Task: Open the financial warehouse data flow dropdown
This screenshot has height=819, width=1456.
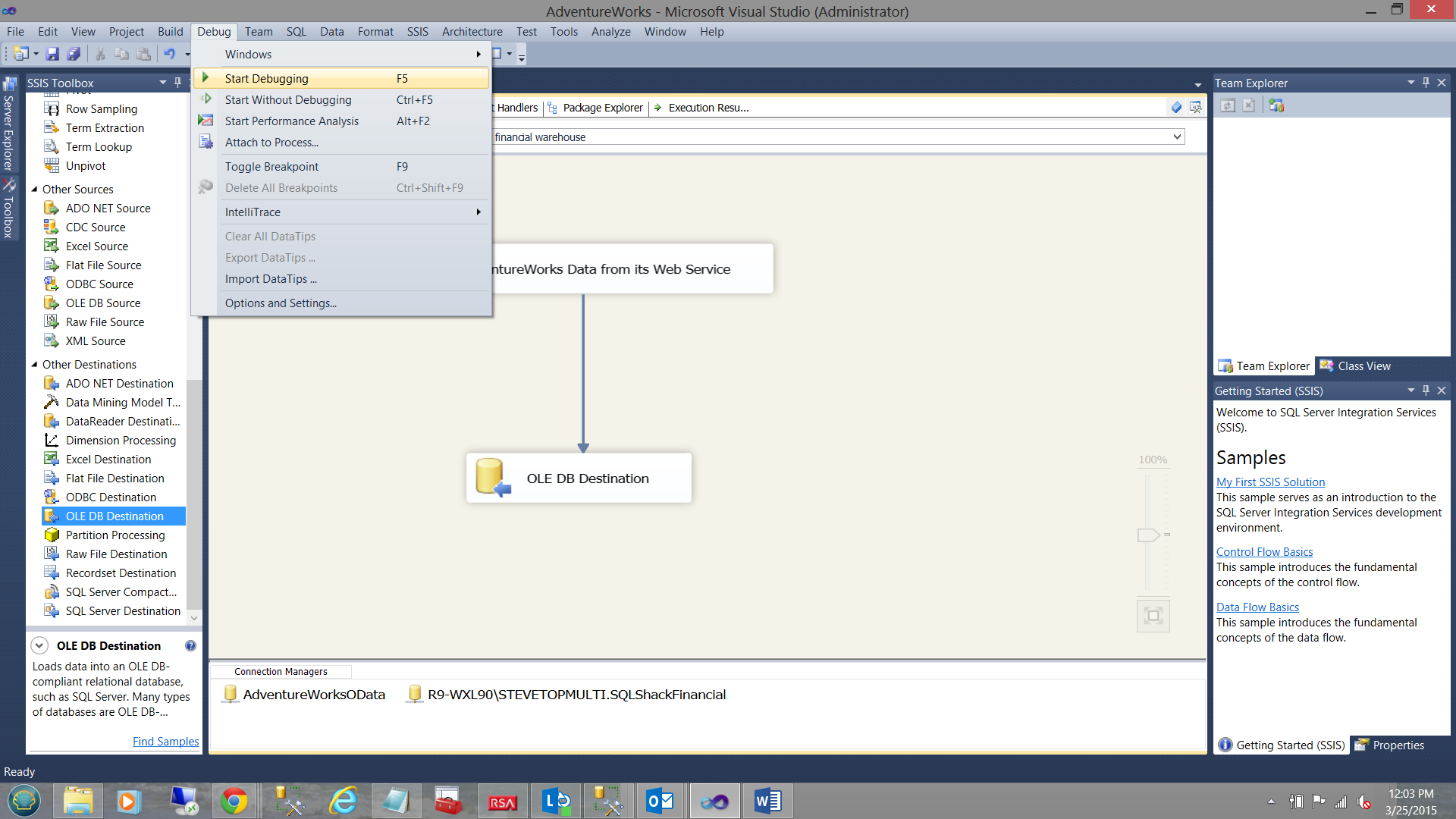Action: pyautogui.click(x=1177, y=137)
